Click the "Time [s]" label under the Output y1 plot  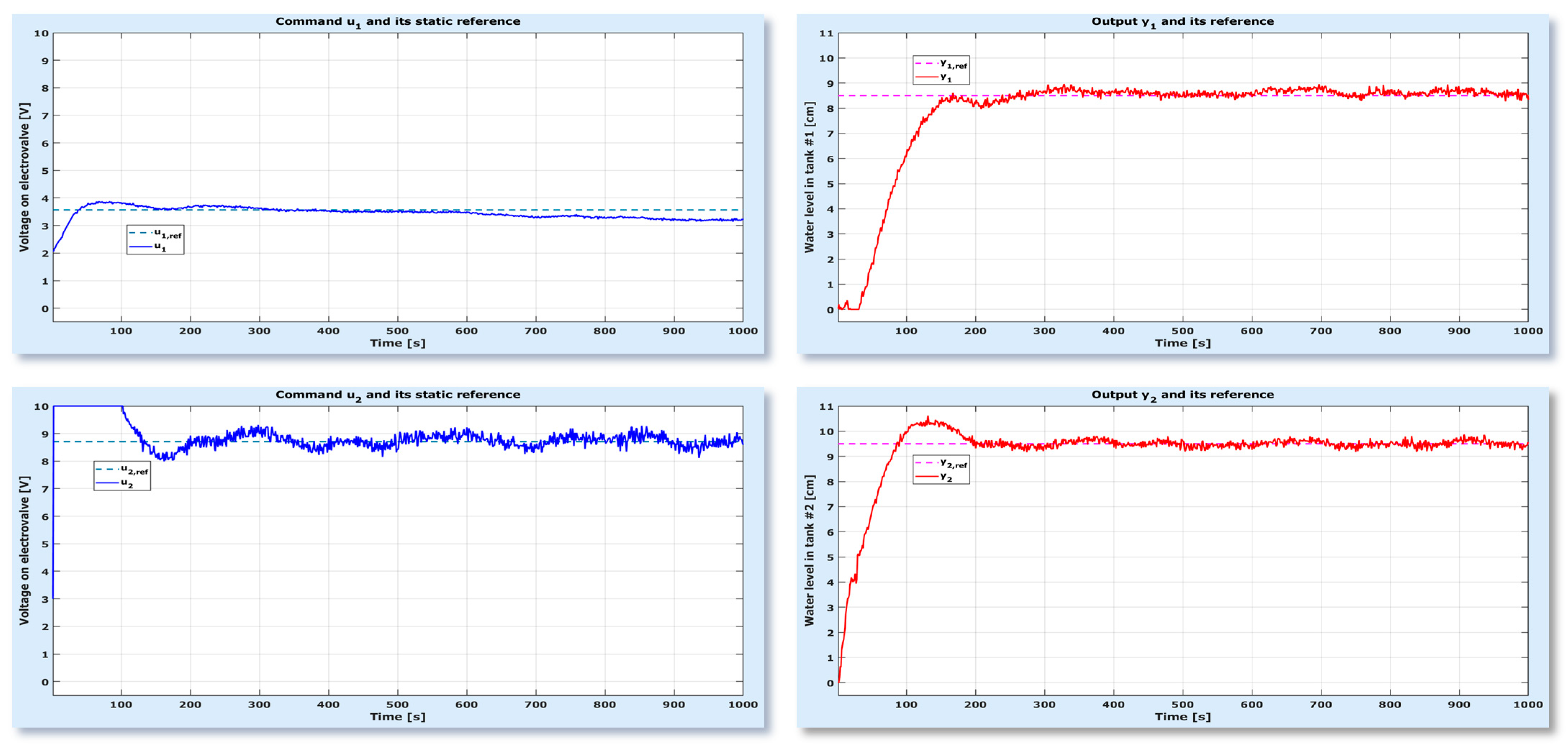coord(1183,343)
